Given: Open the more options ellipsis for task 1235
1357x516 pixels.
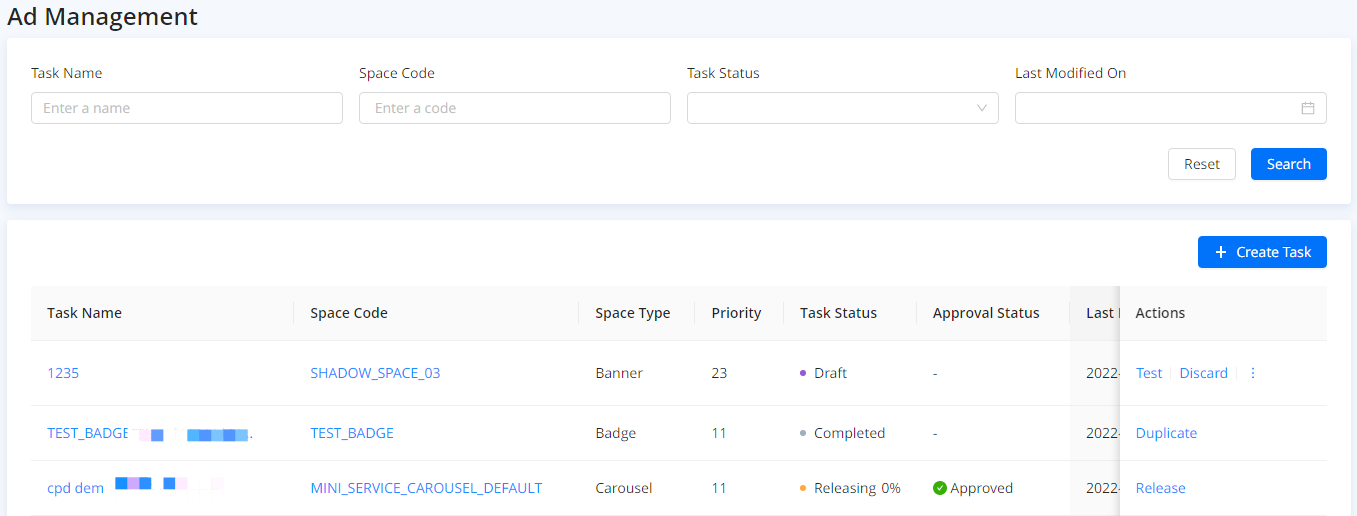Looking at the screenshot, I should coord(1253,373).
